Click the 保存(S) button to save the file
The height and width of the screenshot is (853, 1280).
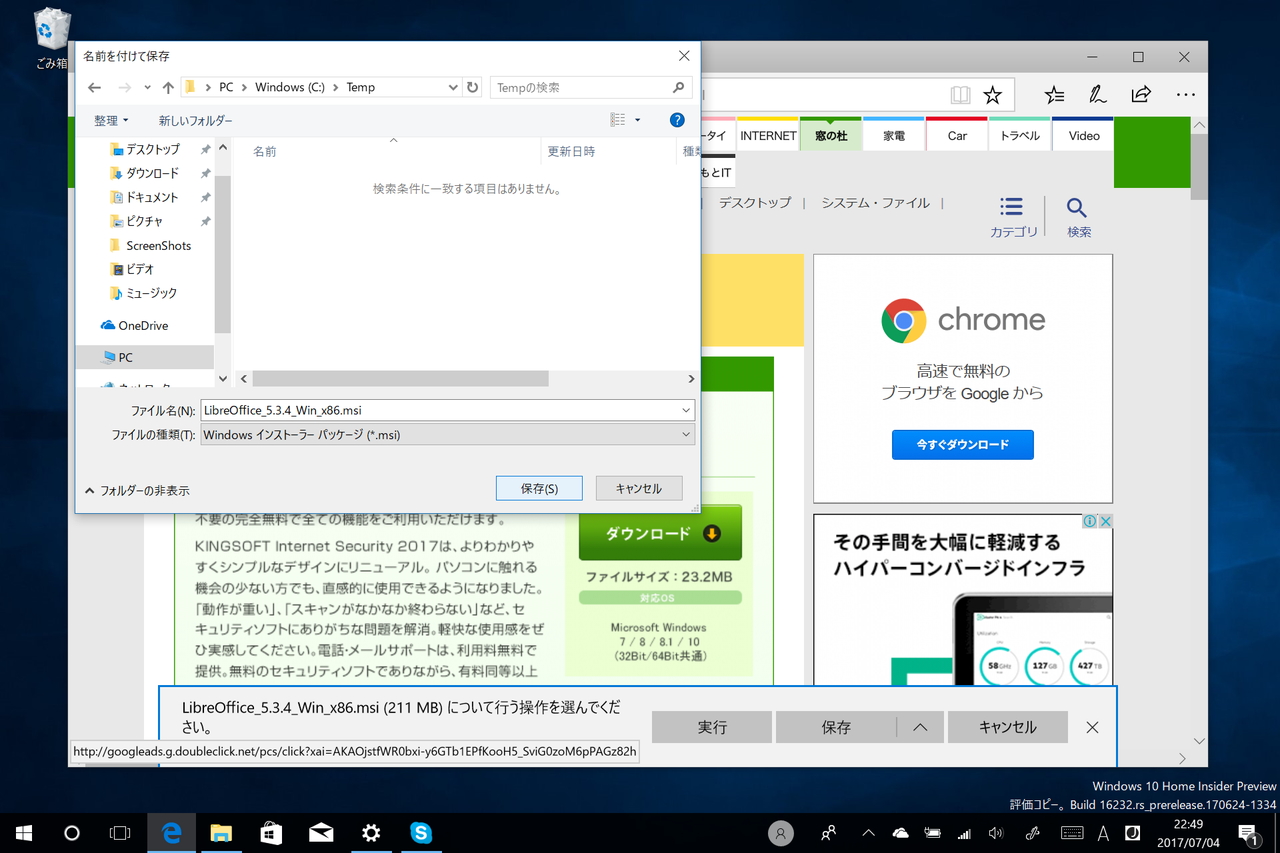click(x=538, y=488)
